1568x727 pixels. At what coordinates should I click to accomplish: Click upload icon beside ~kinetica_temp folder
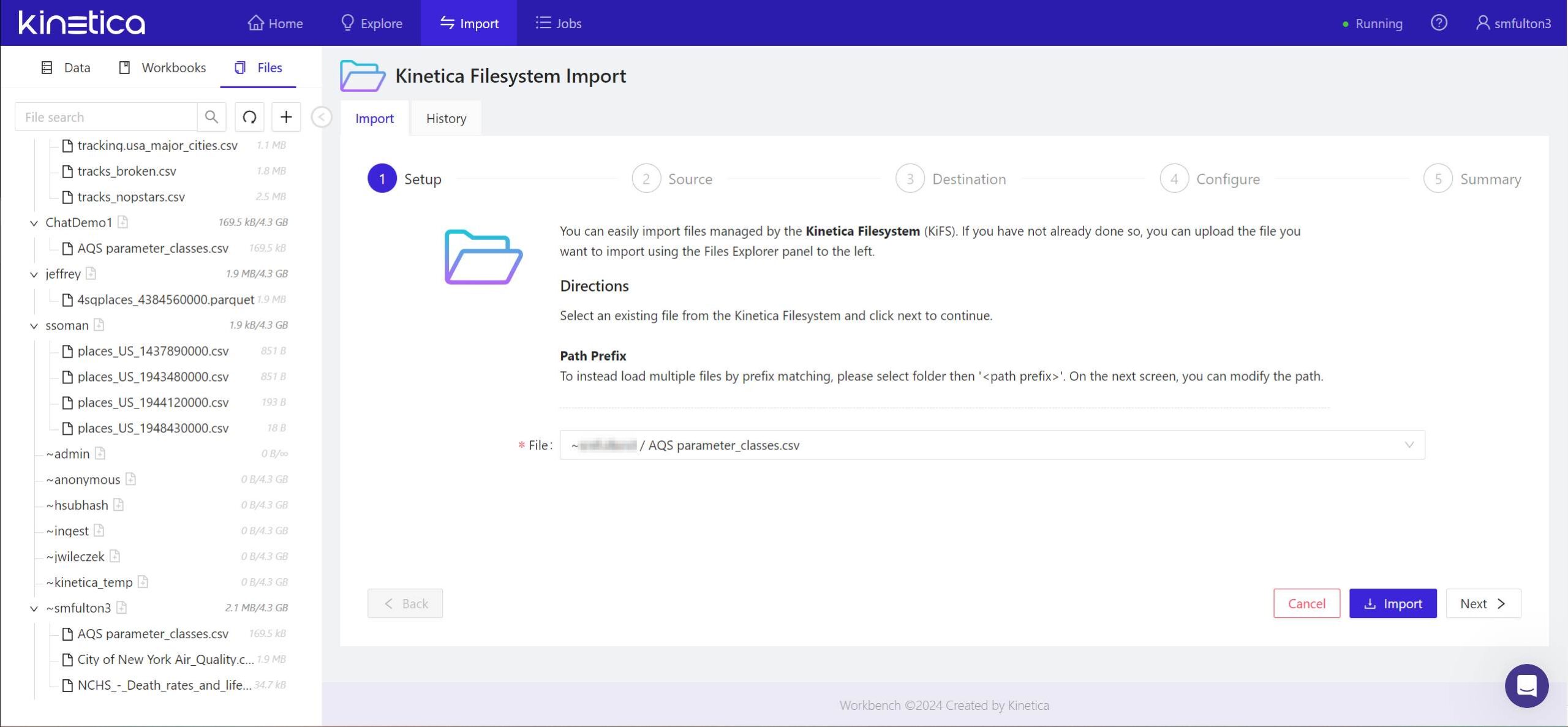tap(143, 582)
